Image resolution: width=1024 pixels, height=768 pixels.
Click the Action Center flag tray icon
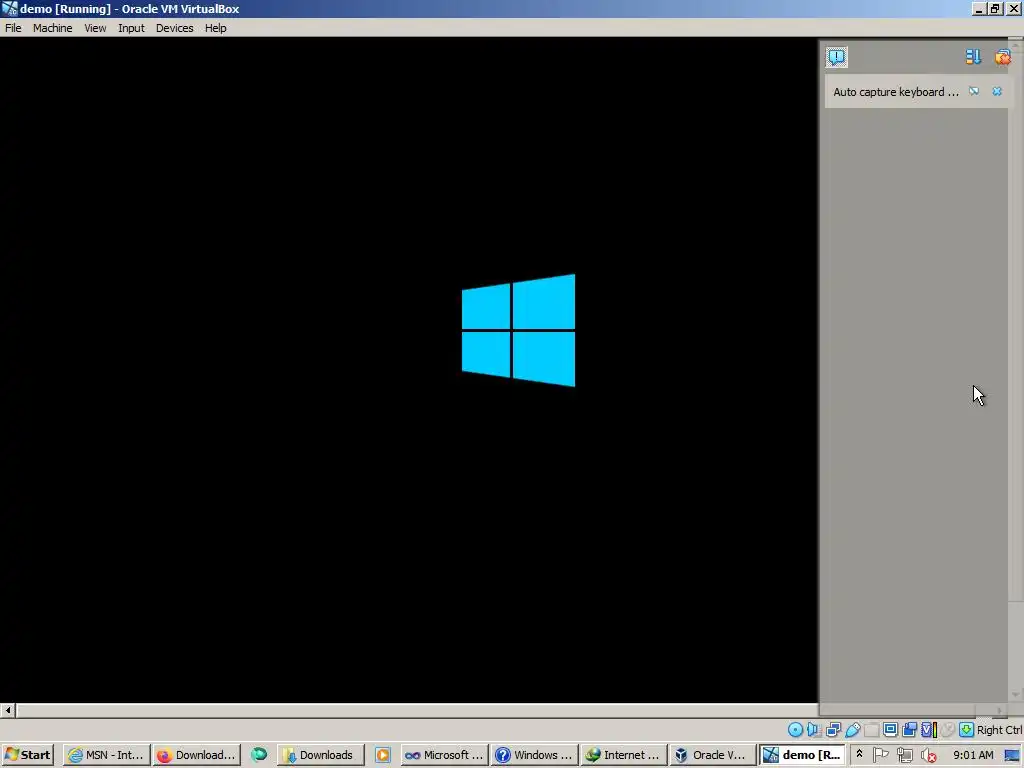pos(880,755)
